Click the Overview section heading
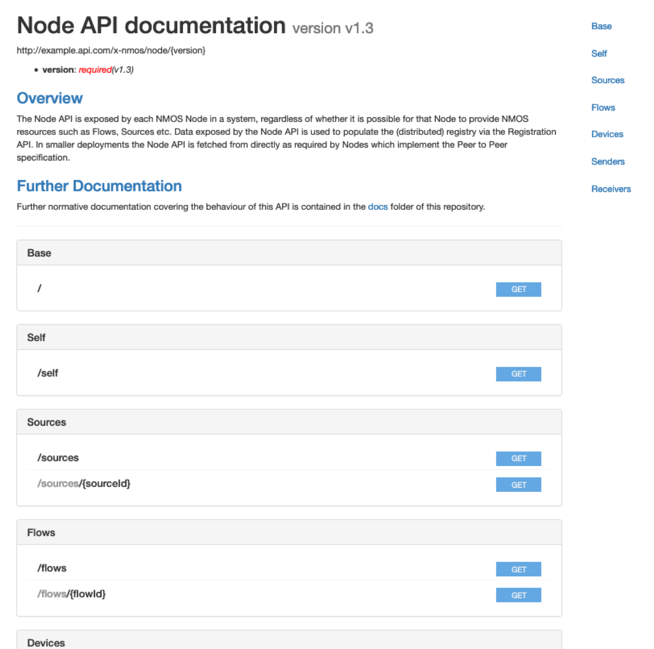The height and width of the screenshot is (649, 654). [50, 98]
